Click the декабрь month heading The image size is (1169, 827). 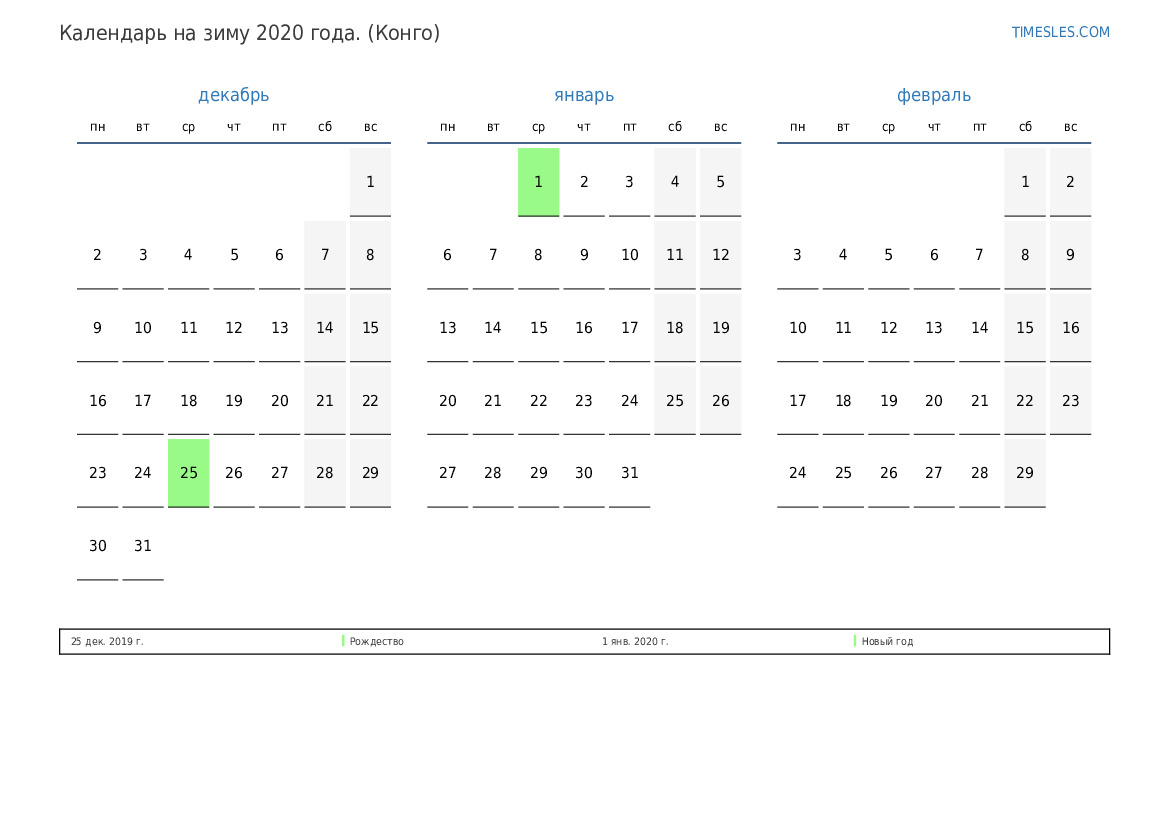(233, 95)
